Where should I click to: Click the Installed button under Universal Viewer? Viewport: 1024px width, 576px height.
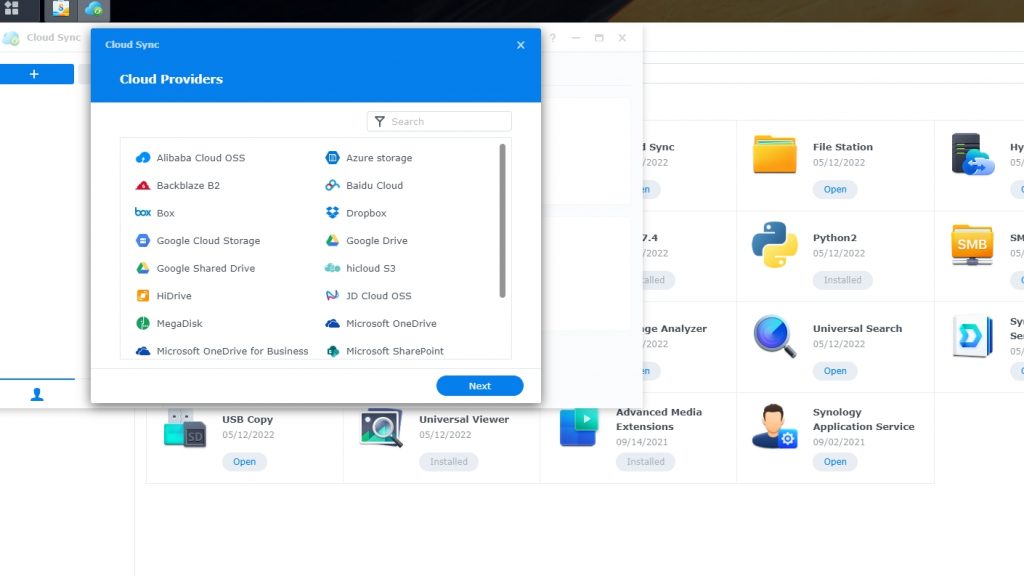(x=449, y=462)
